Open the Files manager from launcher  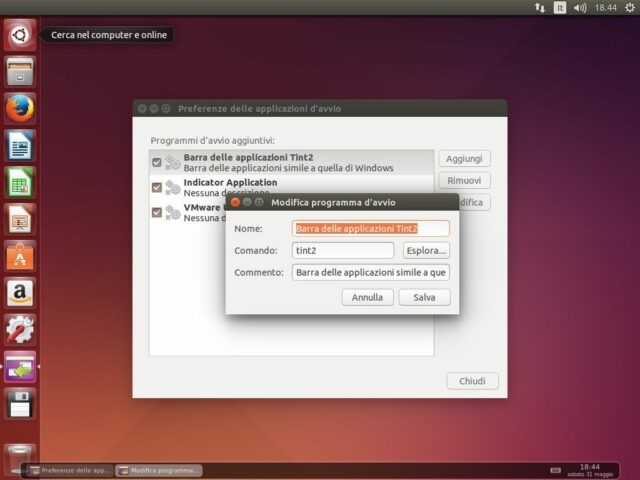tap(19, 72)
